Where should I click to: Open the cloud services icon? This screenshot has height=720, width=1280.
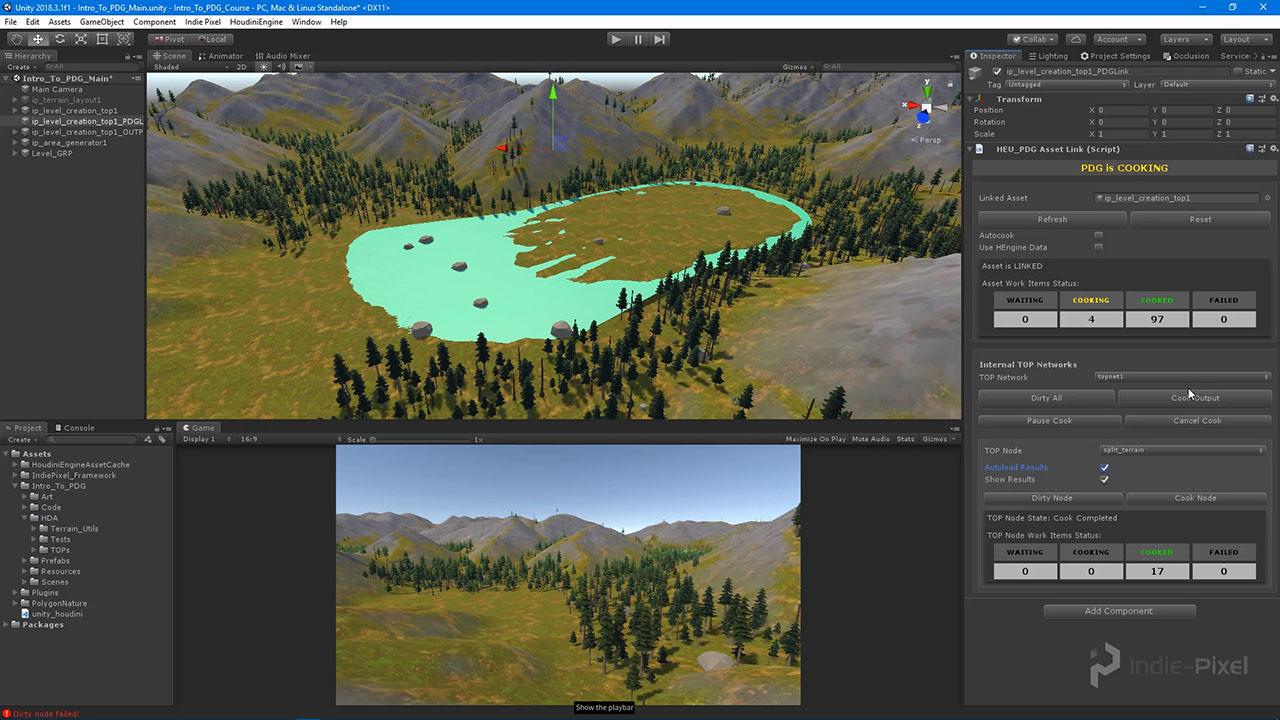[1075, 39]
